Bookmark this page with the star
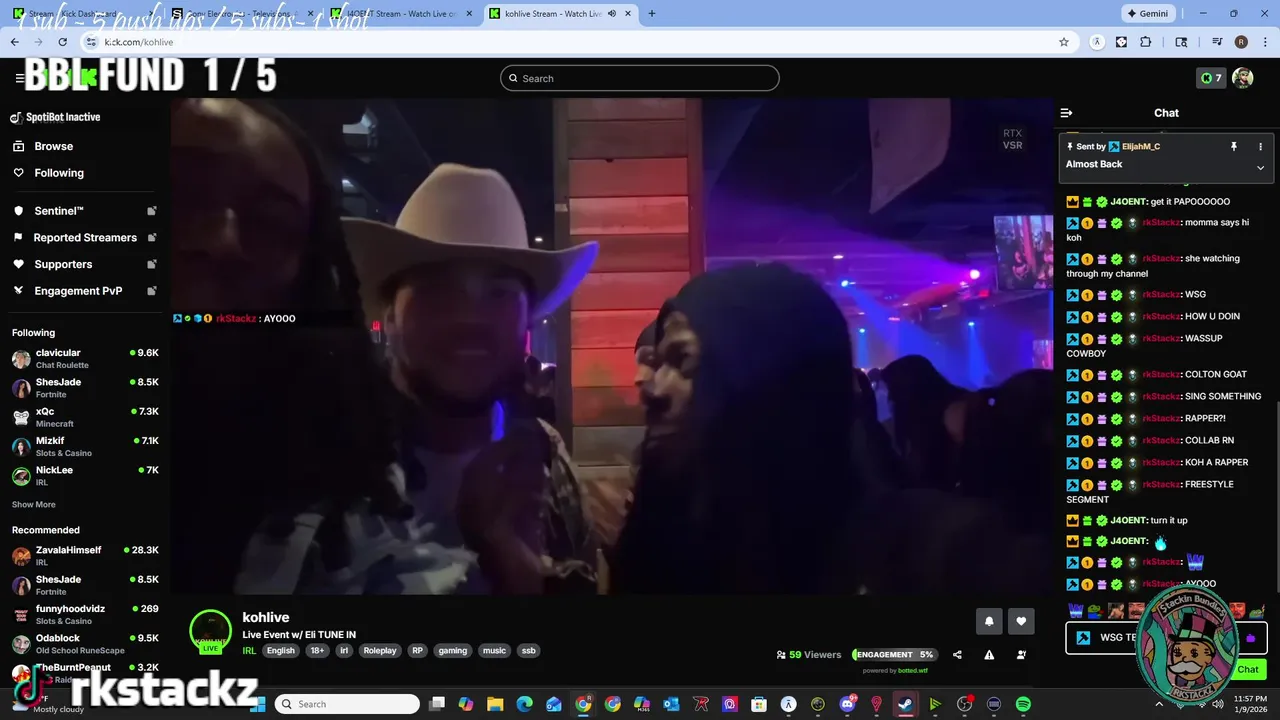Viewport: 1280px width, 720px height. [1064, 42]
